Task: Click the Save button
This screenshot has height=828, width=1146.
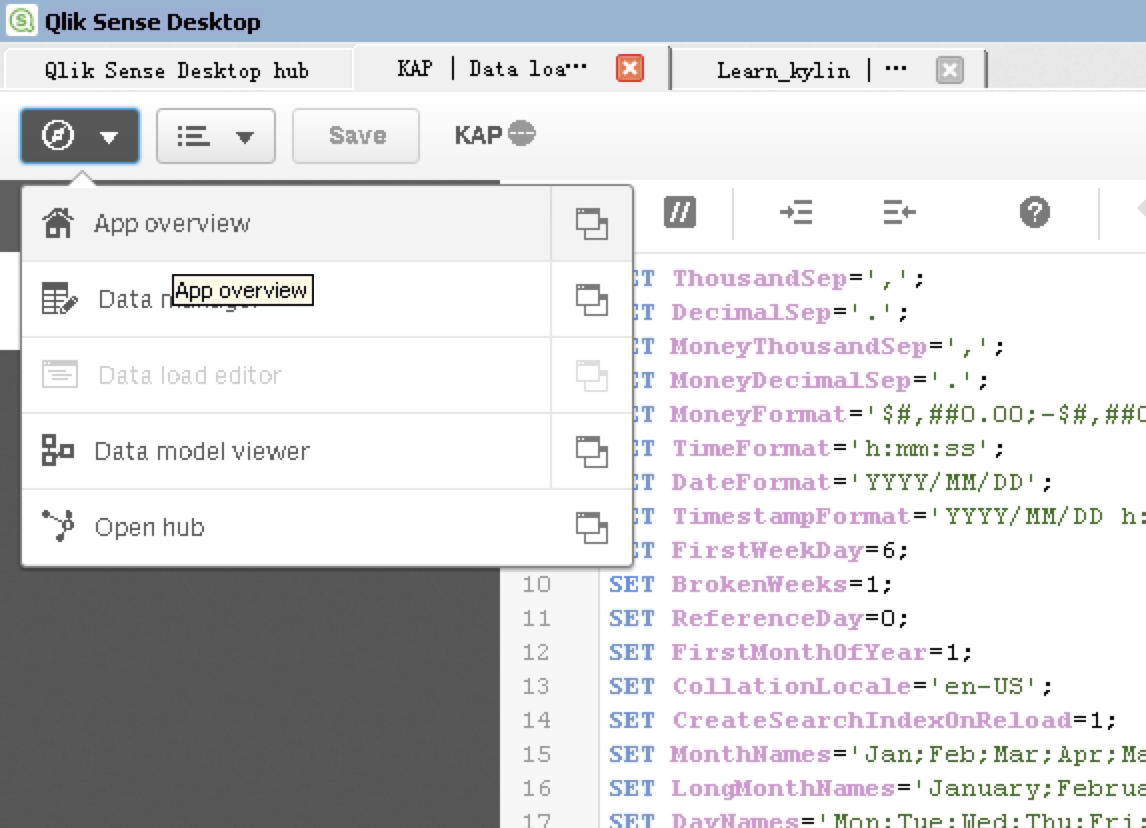Action: [x=356, y=136]
